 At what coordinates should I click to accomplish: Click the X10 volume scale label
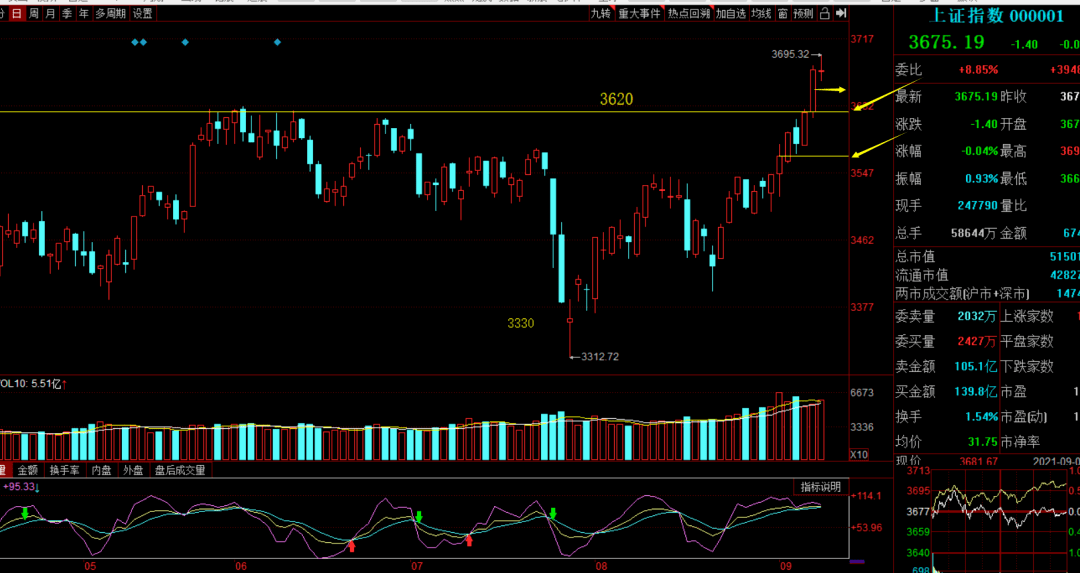click(x=859, y=455)
